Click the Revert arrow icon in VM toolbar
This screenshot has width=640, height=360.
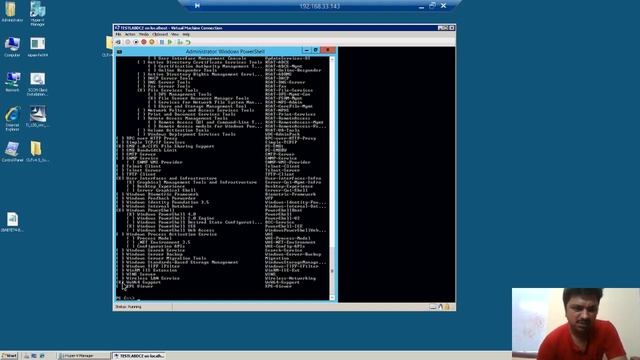(x=188, y=42)
